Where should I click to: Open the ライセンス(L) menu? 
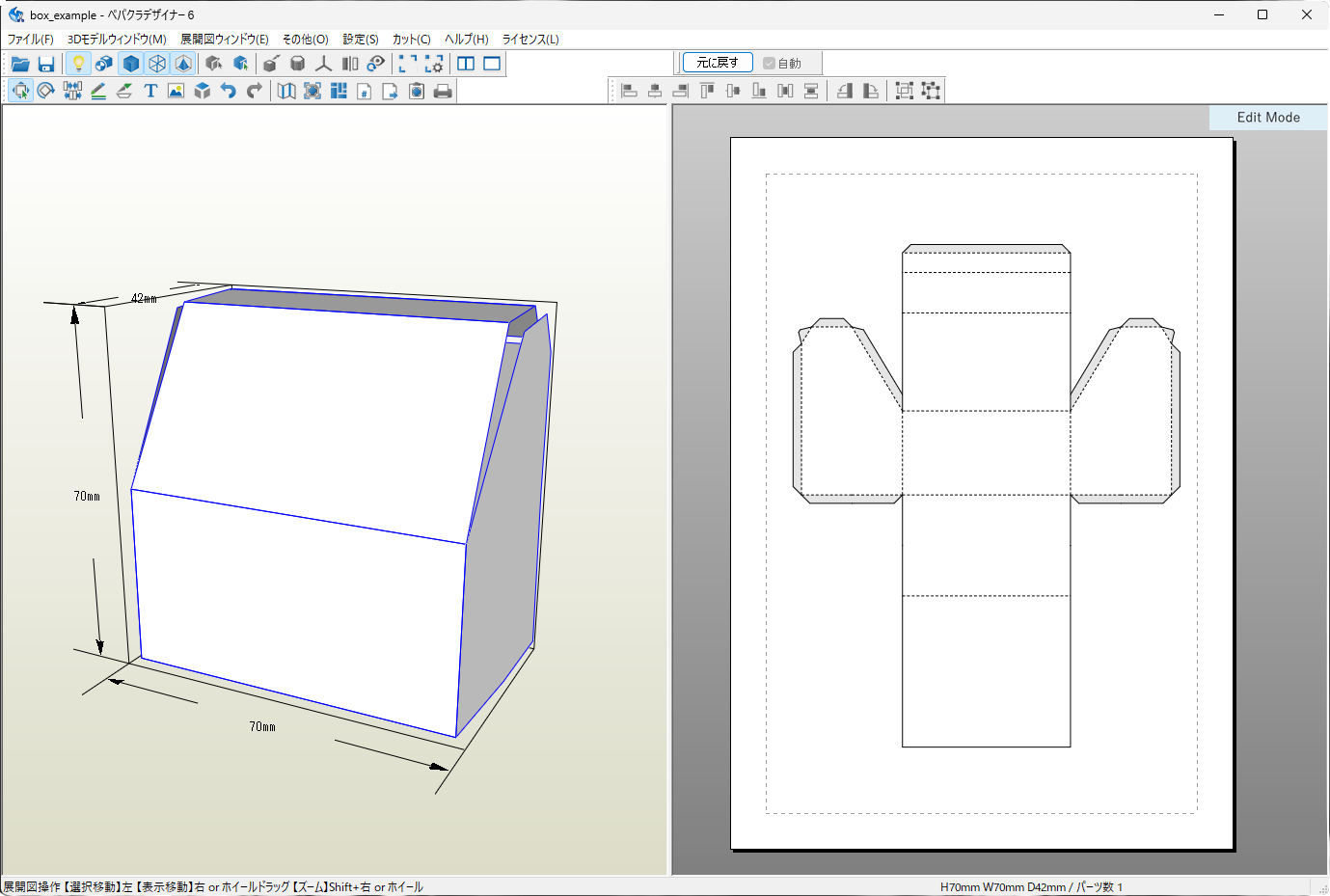(x=530, y=40)
